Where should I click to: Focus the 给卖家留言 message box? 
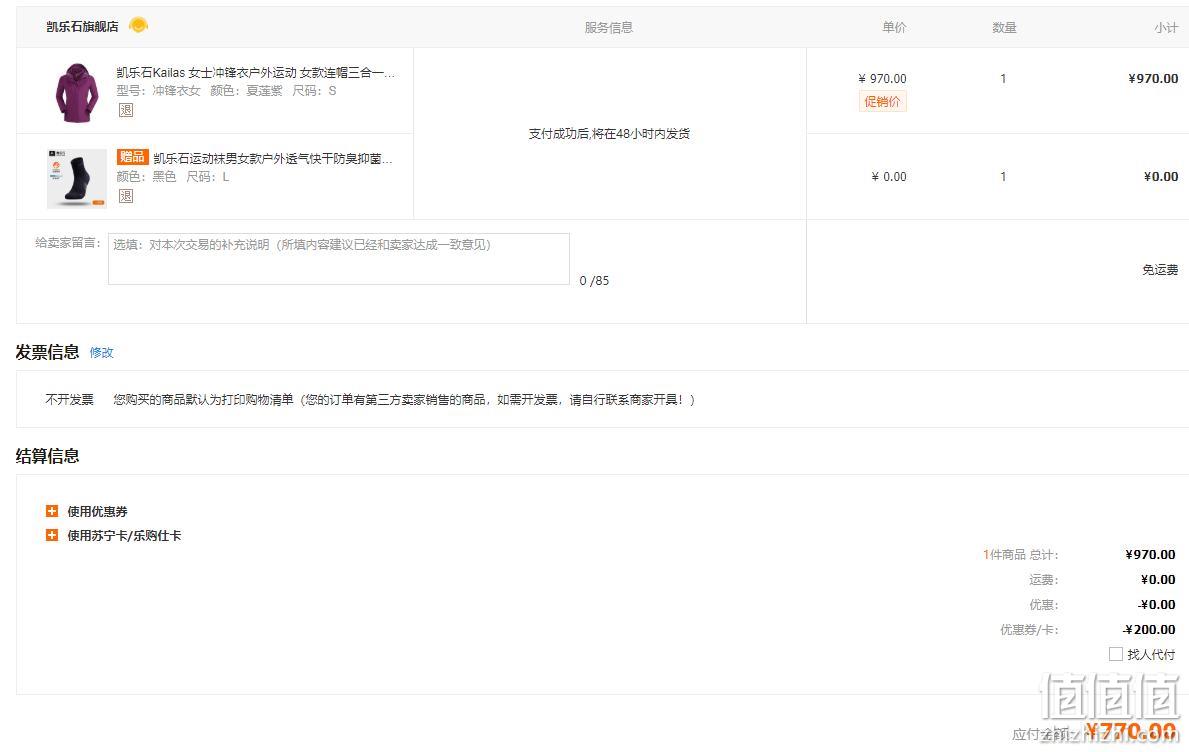(339, 259)
